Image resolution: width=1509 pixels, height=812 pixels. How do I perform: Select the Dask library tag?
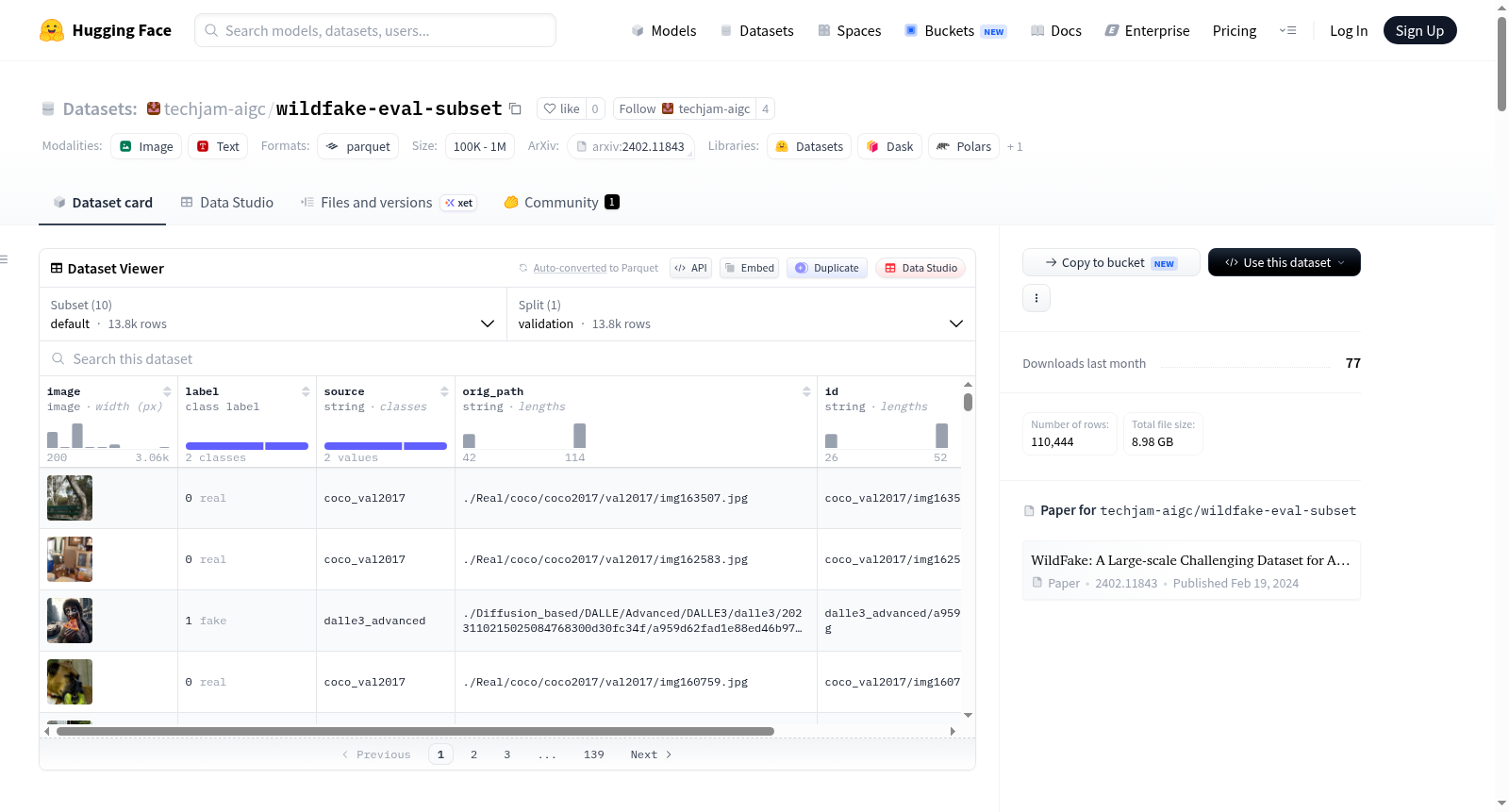coord(889,146)
